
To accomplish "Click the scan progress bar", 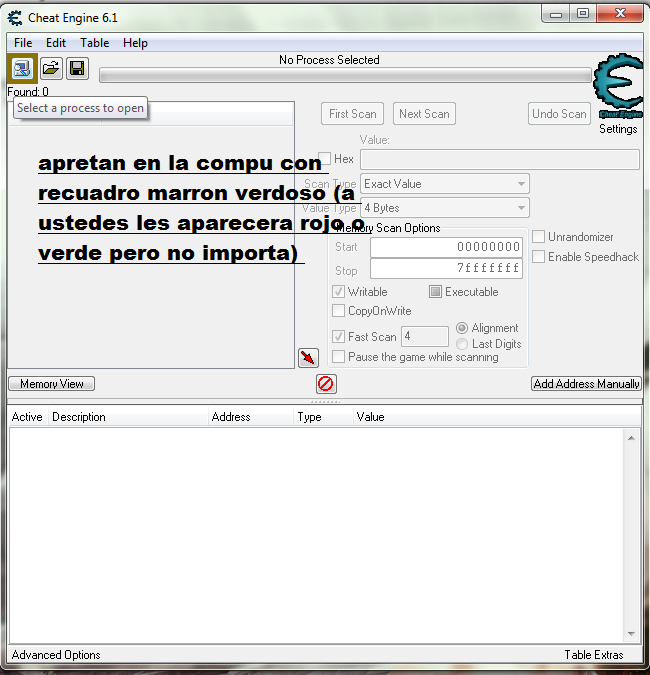I will point(345,75).
